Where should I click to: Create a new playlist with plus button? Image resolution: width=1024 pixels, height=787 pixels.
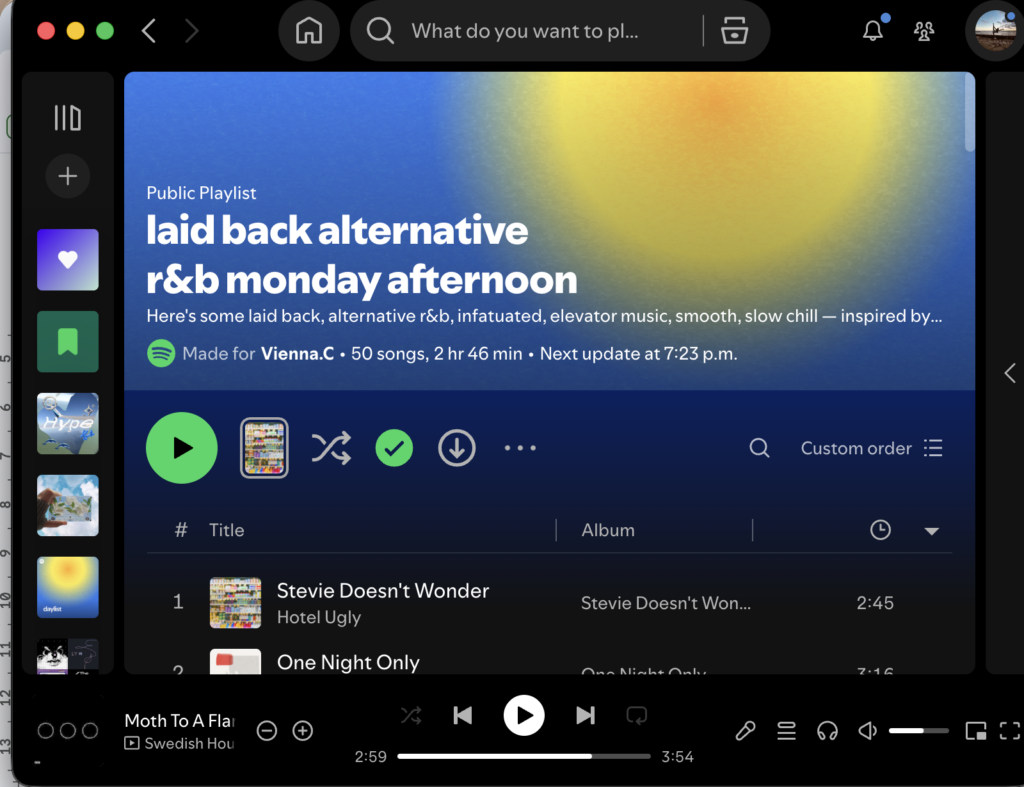(x=67, y=176)
